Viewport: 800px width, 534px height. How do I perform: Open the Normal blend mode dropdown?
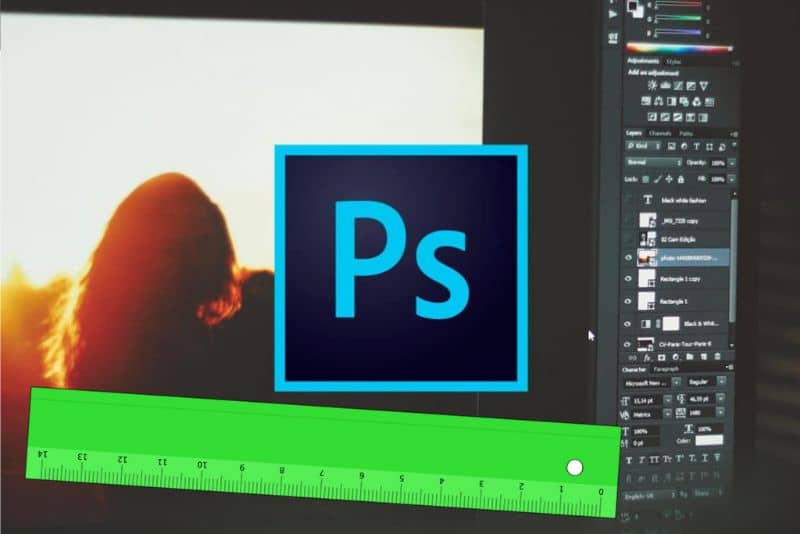tap(654, 162)
